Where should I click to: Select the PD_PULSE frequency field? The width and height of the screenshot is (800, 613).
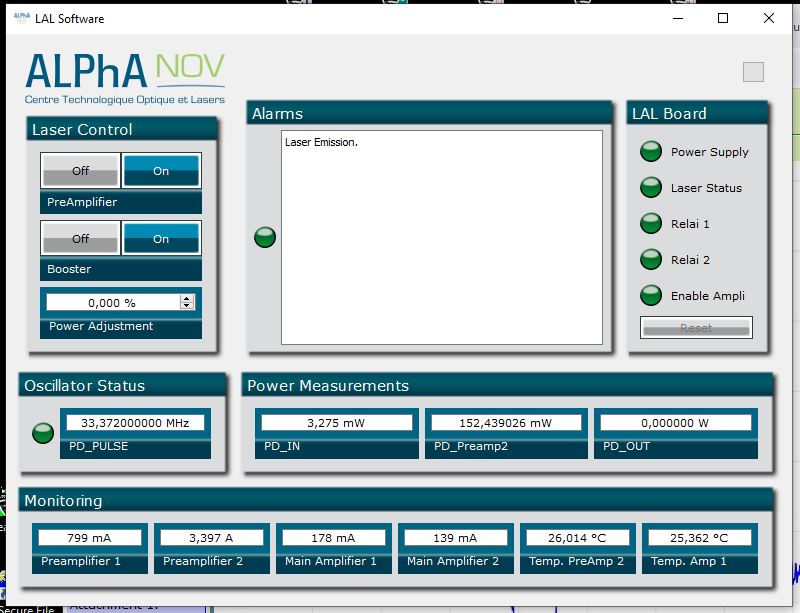(135, 423)
